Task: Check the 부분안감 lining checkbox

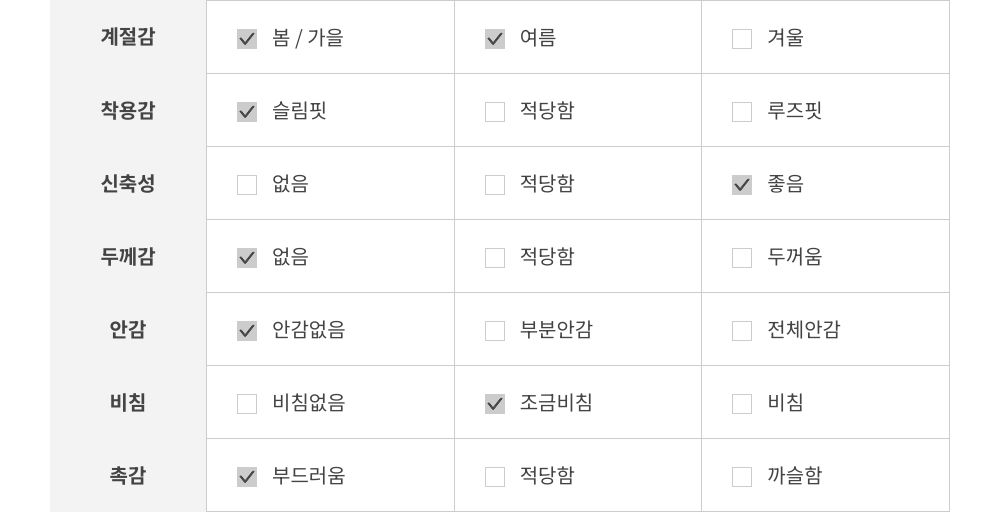Action: (495, 331)
